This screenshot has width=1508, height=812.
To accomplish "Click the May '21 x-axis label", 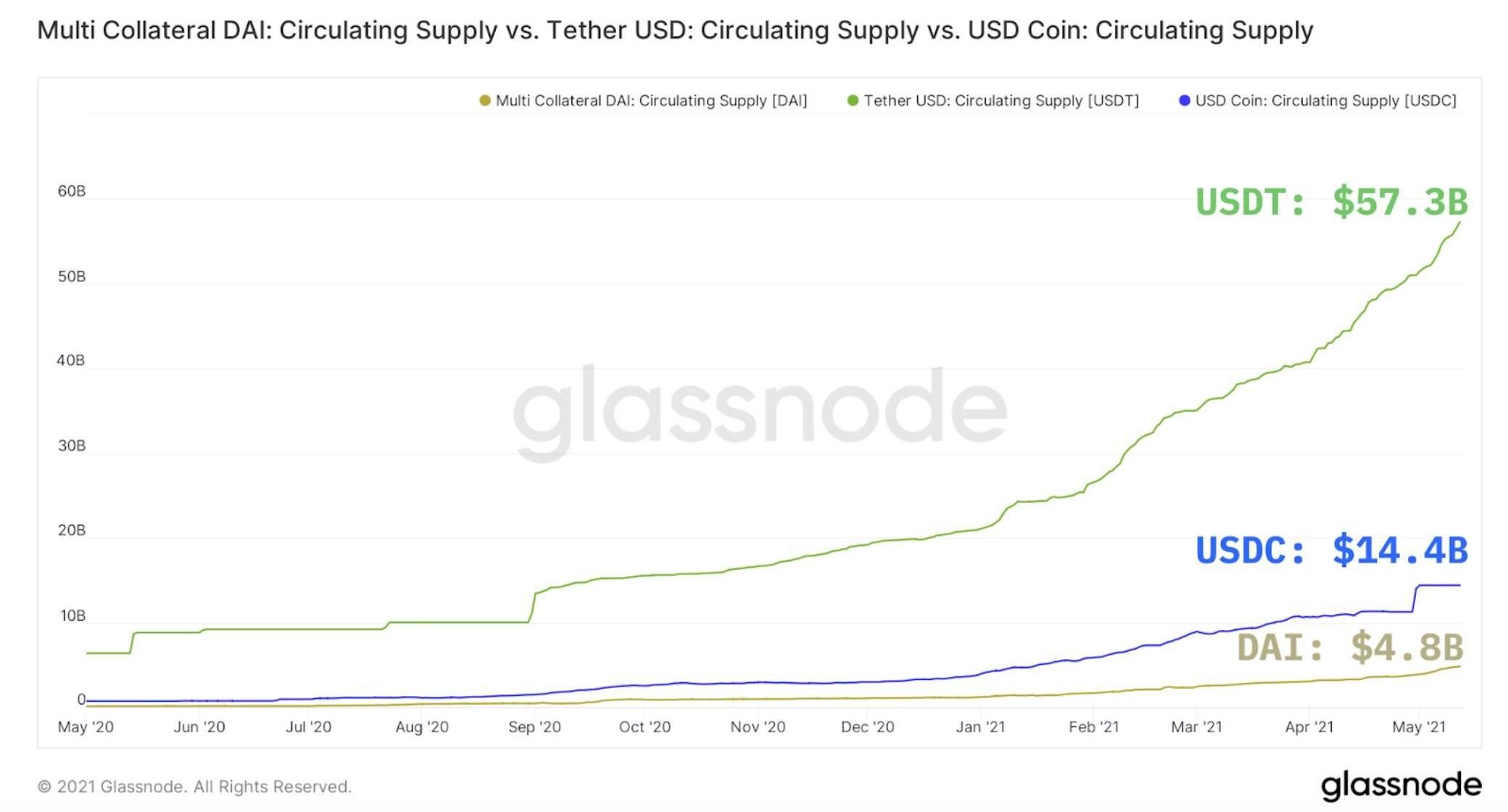I will point(1418,727).
